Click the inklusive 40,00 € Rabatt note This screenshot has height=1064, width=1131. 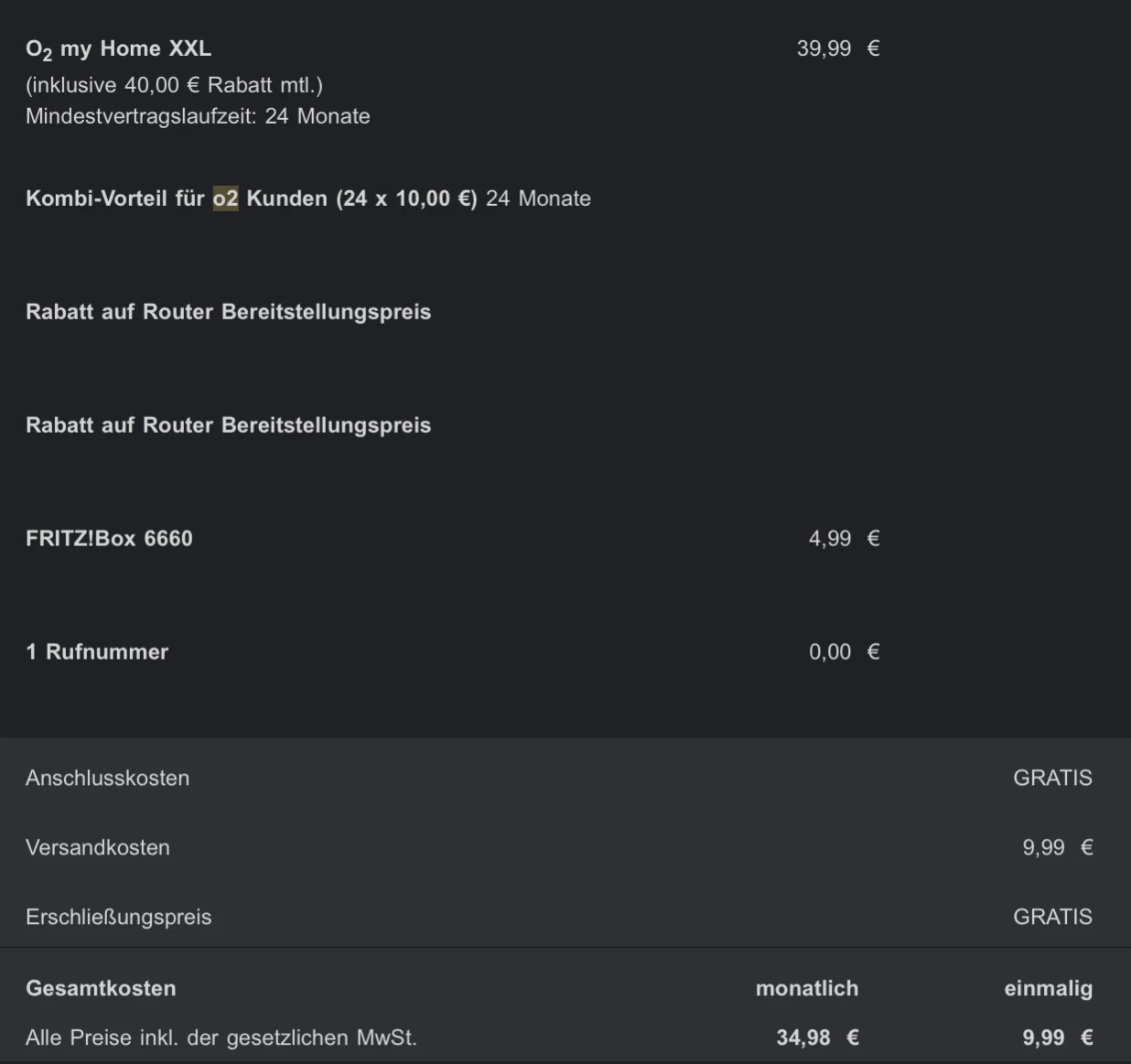[174, 85]
